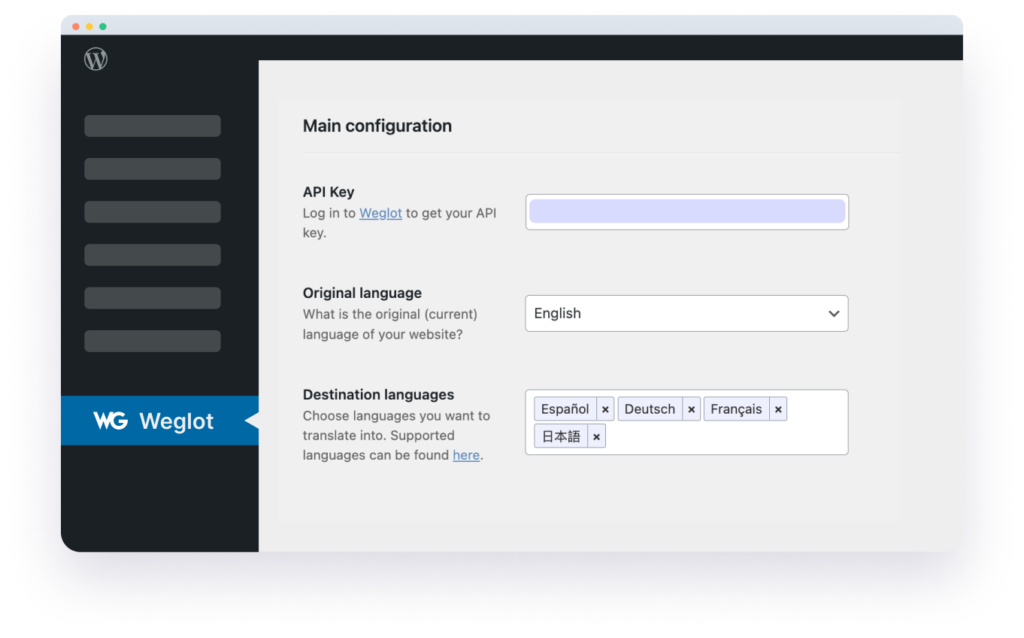Remove Deutsch using its x icon
Screen dimensions: 1024x638
691,408
